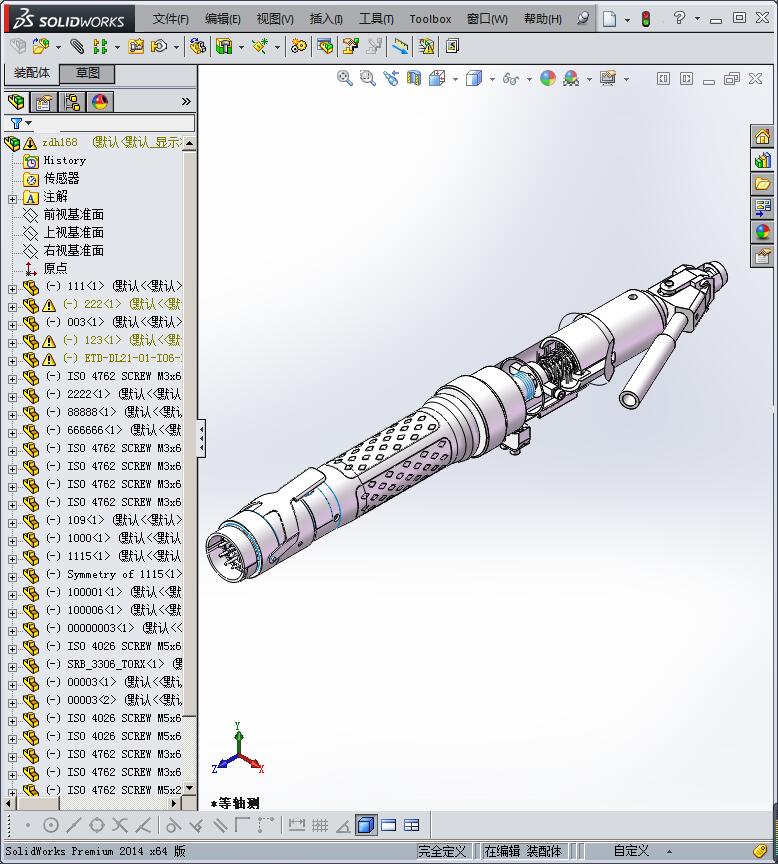Expand the 109<1> component node
Image resolution: width=778 pixels, height=864 pixels.
[x=13, y=523]
